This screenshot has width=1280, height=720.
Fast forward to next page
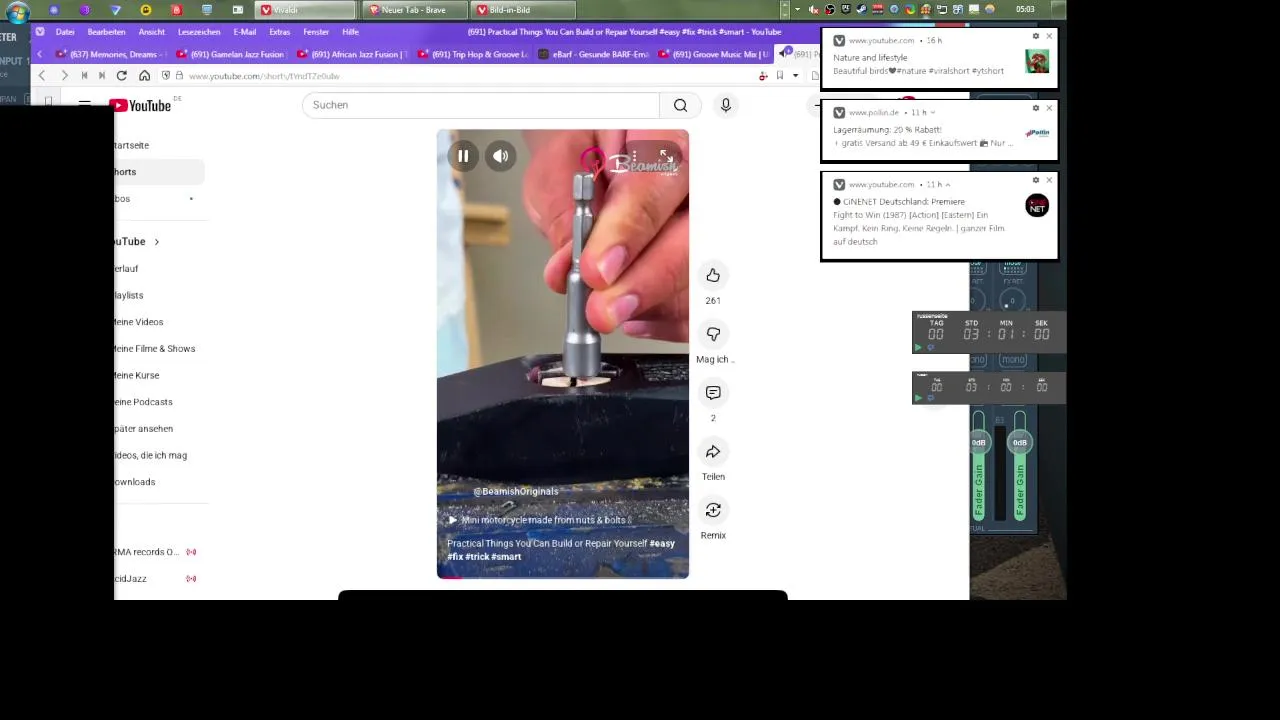click(x=102, y=76)
